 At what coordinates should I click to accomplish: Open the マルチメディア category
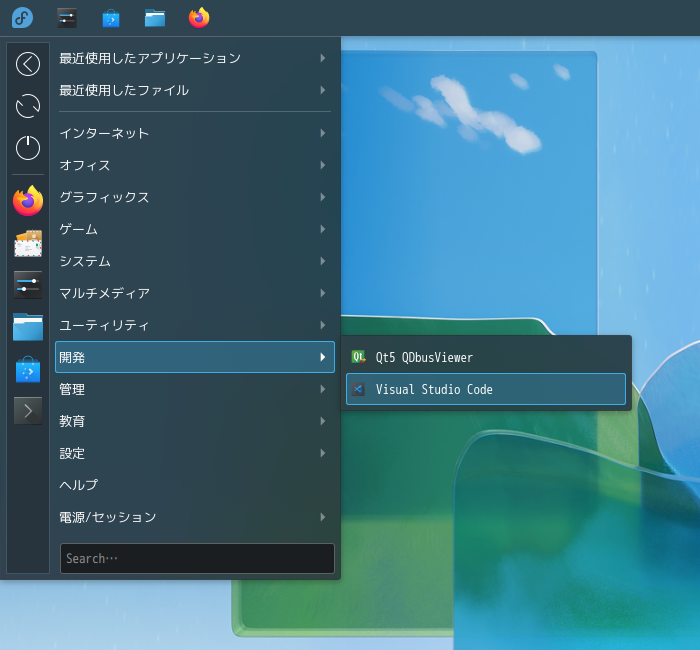195,293
